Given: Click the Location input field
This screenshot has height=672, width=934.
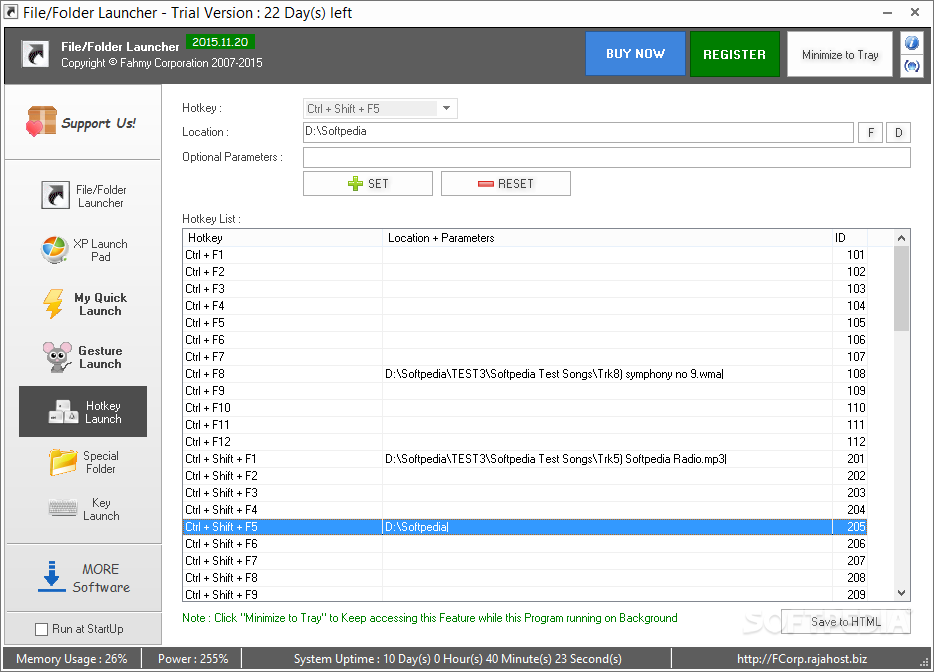Looking at the screenshot, I should click(x=578, y=132).
